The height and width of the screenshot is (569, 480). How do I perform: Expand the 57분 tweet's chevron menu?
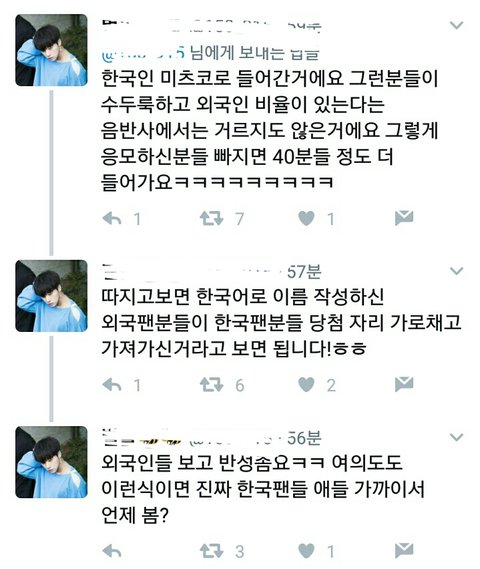click(x=456, y=271)
